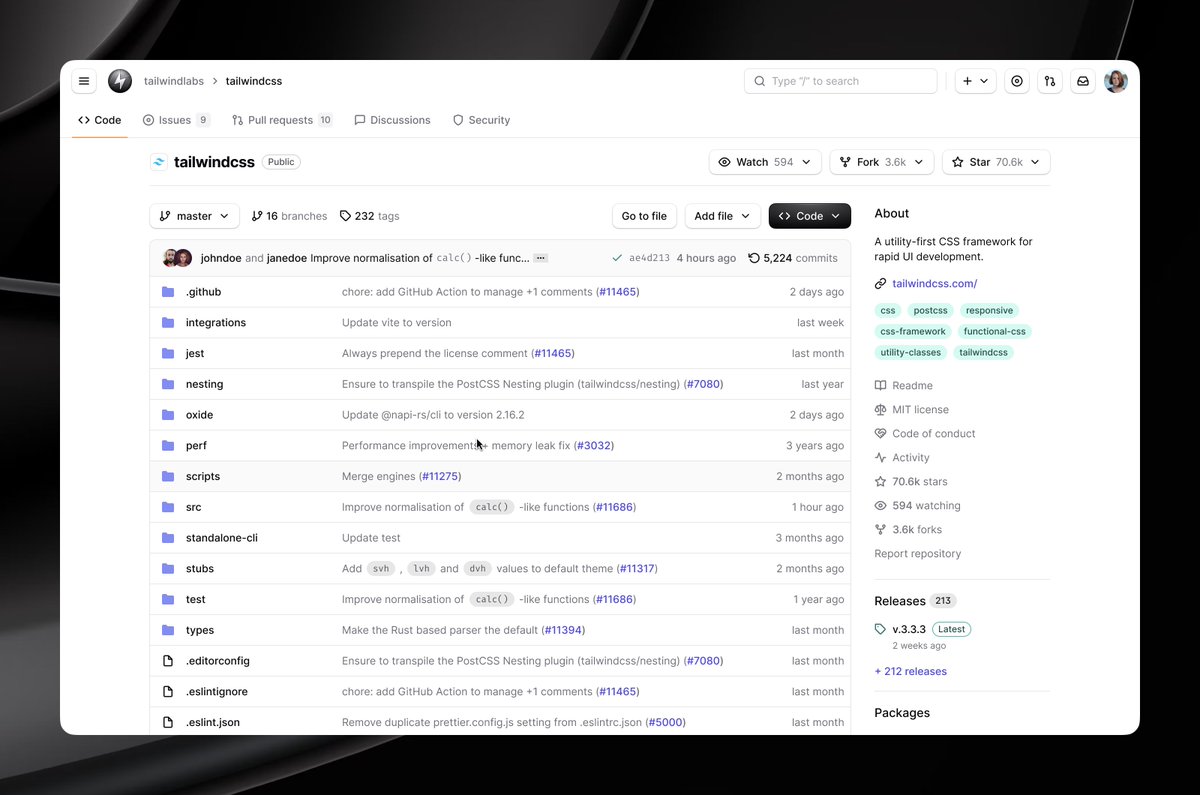The height and width of the screenshot is (795, 1200).
Task: Open commit hash ae4d213
Action: click(649, 258)
